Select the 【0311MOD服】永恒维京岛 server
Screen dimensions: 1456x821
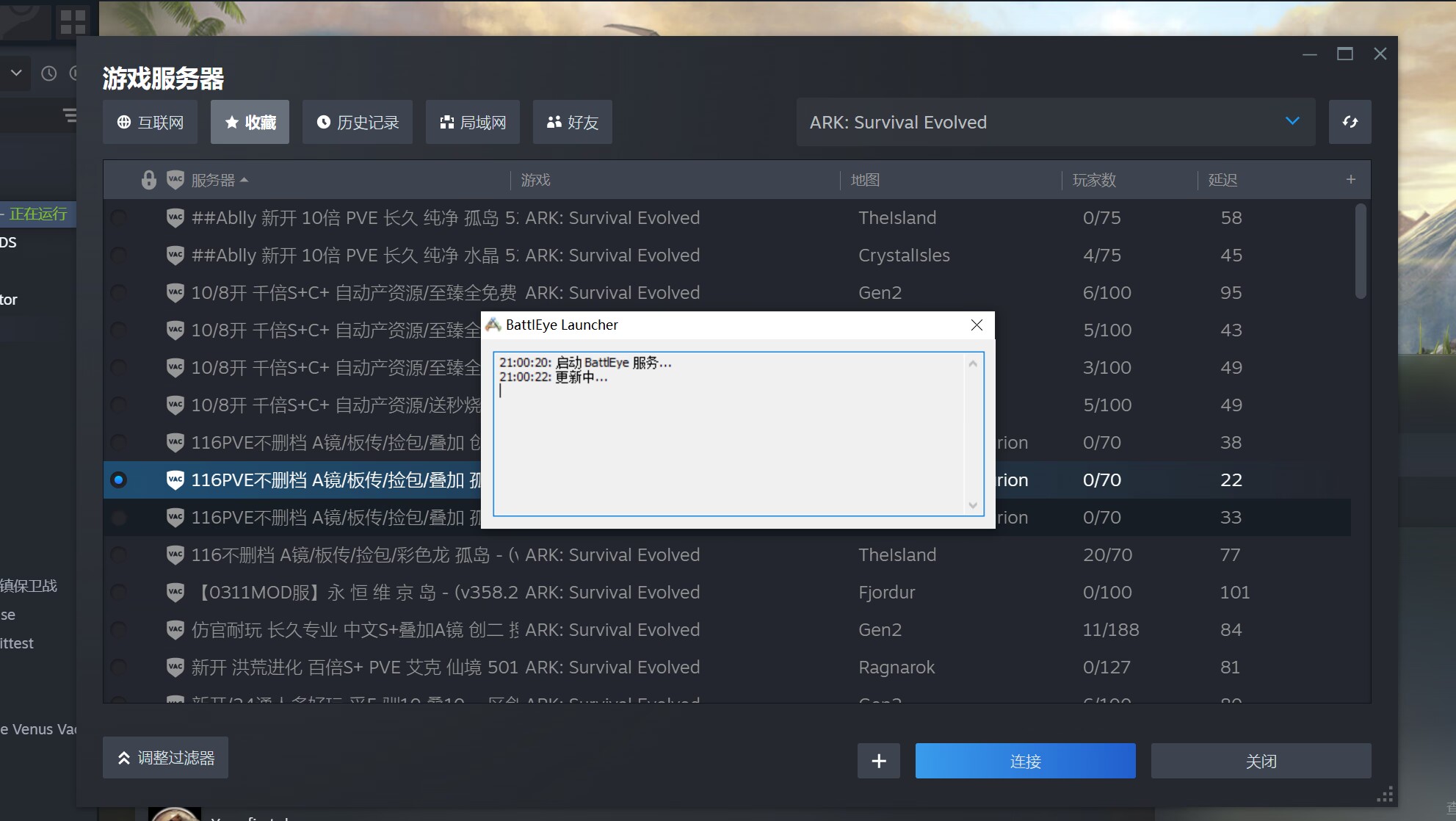tap(355, 592)
